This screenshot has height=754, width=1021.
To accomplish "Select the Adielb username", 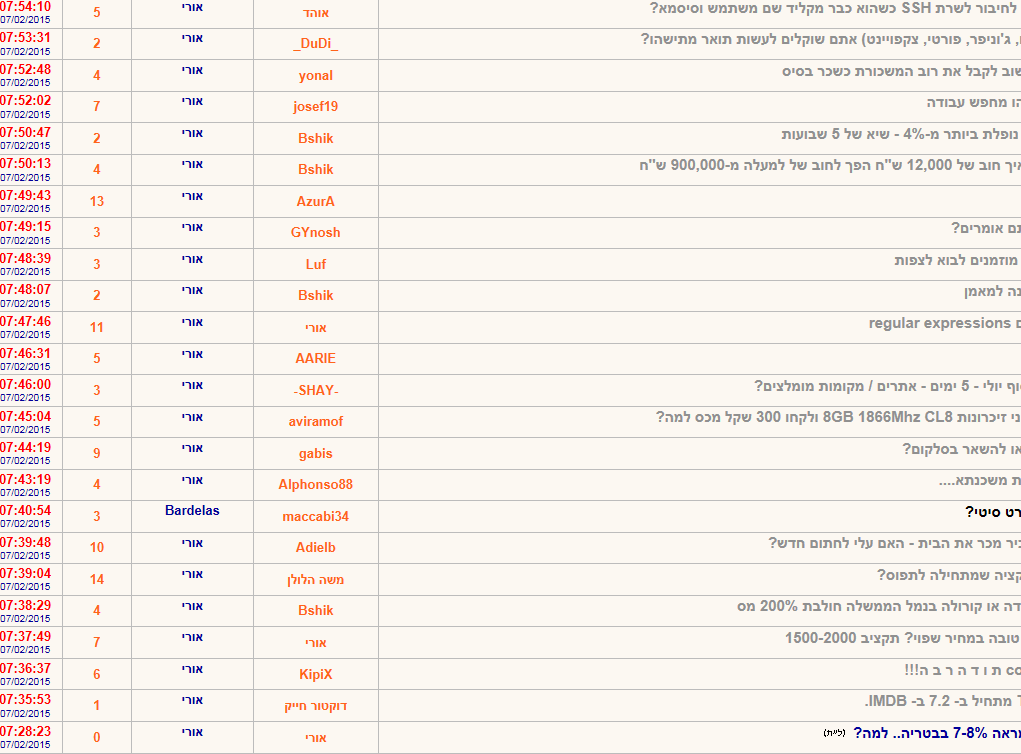I will click(315, 548).
